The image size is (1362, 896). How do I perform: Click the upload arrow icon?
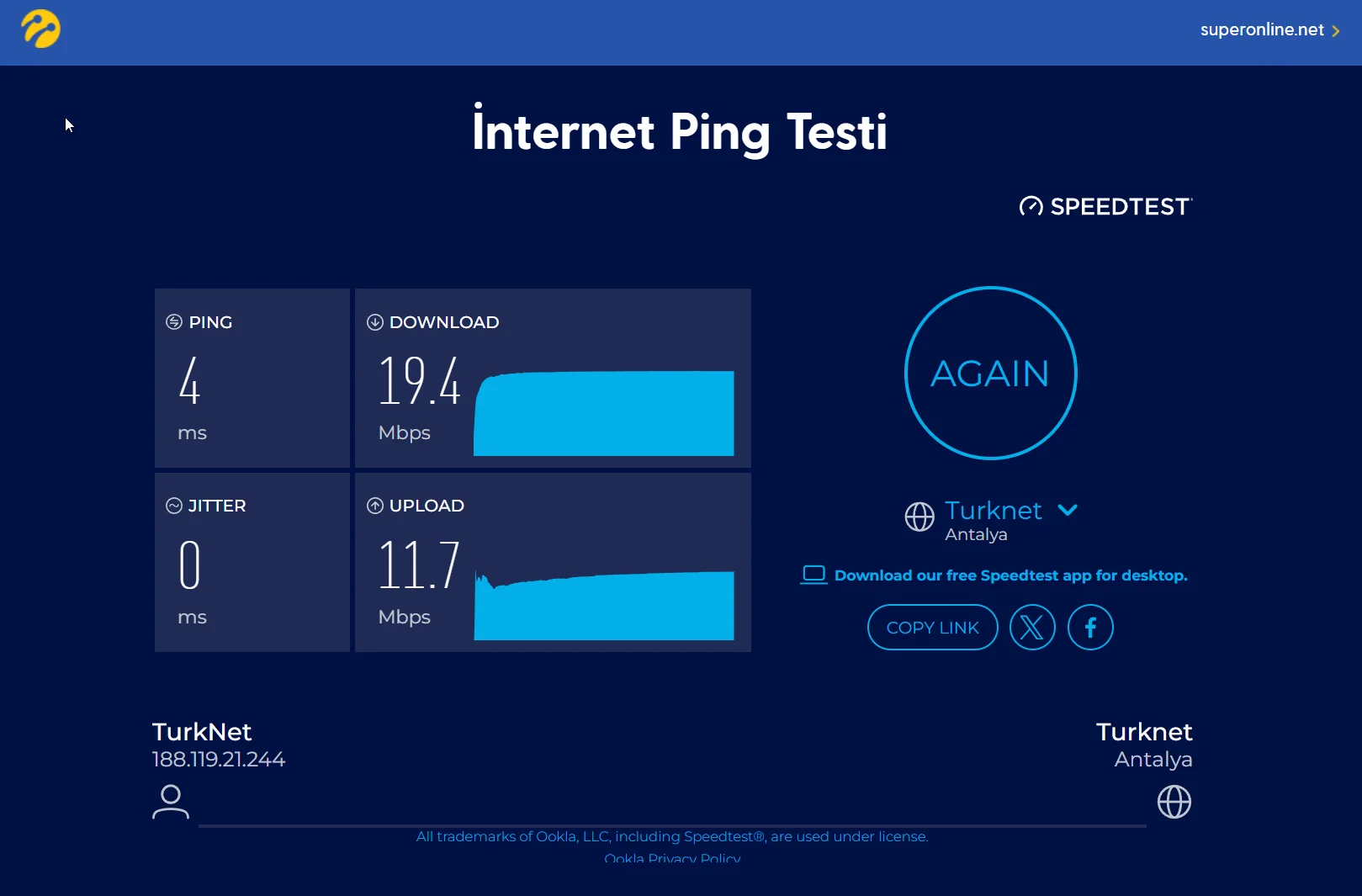pyautogui.click(x=375, y=506)
